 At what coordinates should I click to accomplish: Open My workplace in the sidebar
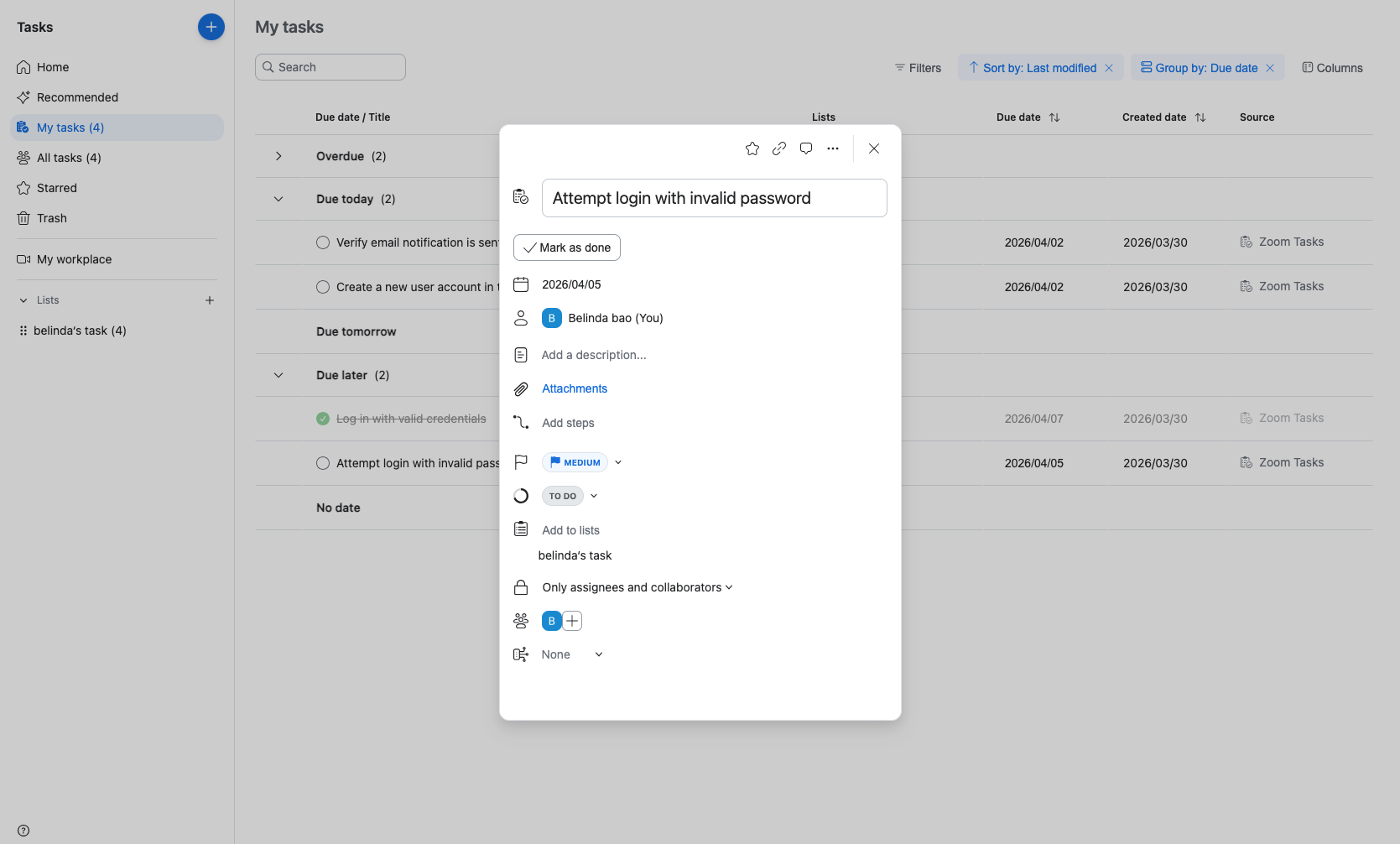[117, 259]
